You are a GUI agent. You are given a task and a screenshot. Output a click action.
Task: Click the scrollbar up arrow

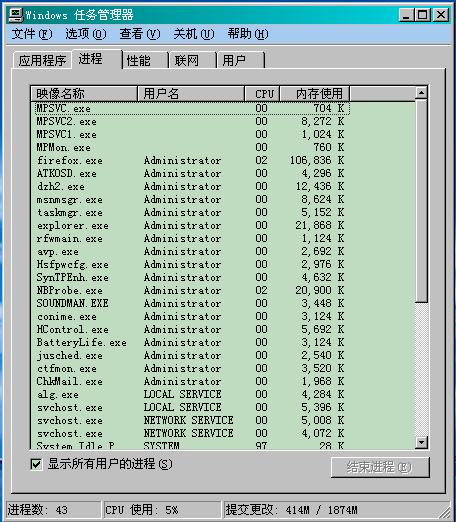[x=421, y=93]
